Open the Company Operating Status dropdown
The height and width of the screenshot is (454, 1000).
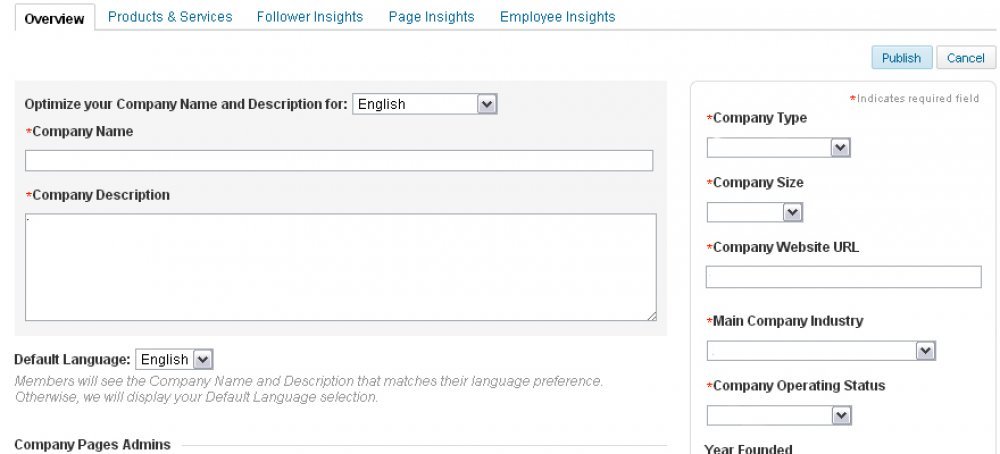tap(779, 416)
